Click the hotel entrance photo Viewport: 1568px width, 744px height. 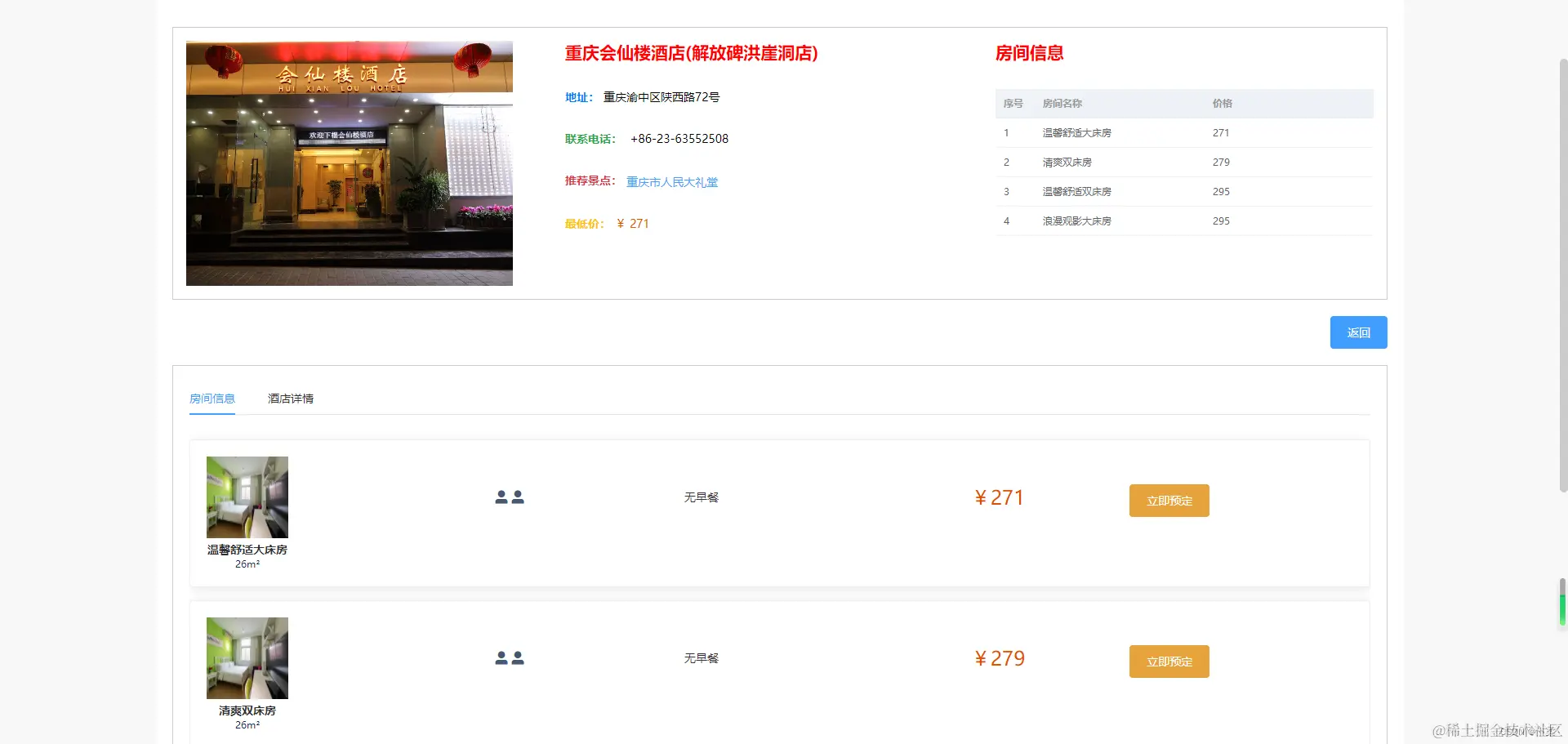click(x=350, y=163)
